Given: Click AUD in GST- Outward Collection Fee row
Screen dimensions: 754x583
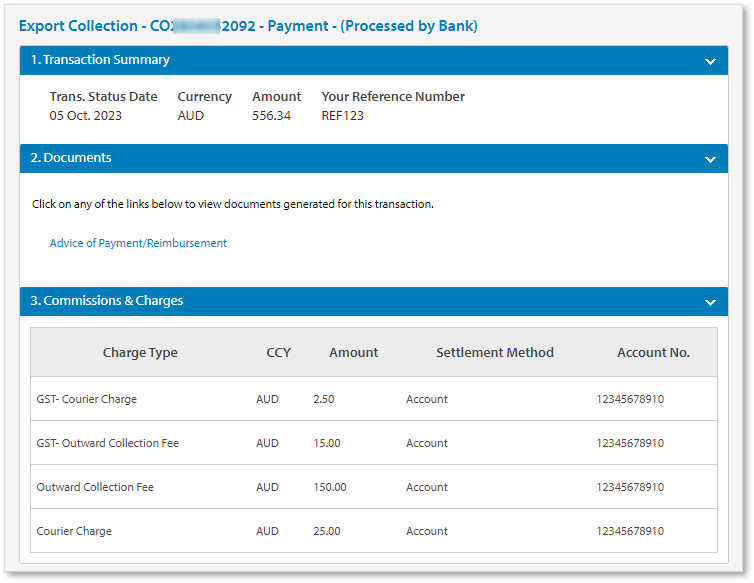Looking at the screenshot, I should click(267, 443).
